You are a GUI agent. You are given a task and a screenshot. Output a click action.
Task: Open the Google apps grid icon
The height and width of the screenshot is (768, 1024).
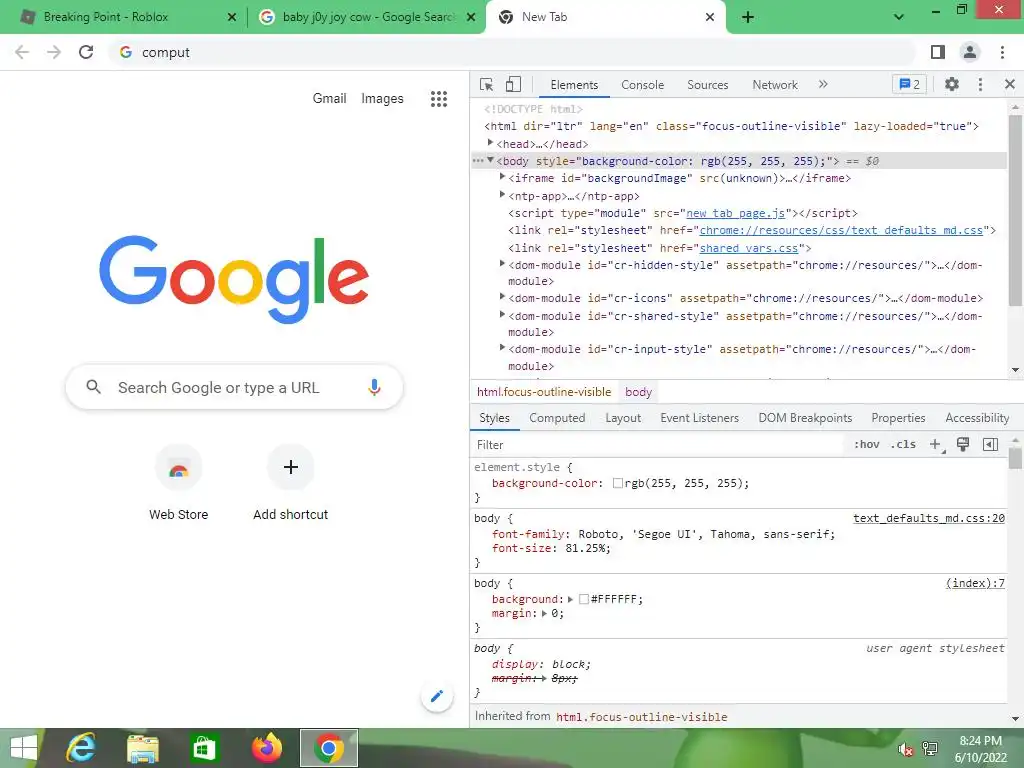coord(439,99)
